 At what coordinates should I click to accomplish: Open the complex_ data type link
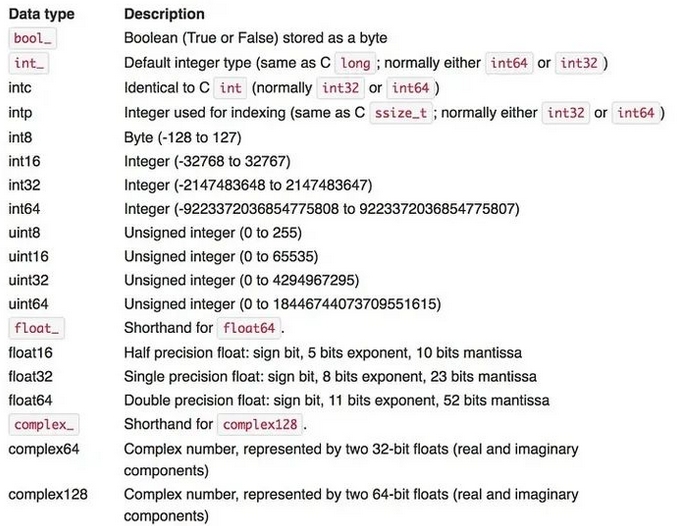(44, 425)
